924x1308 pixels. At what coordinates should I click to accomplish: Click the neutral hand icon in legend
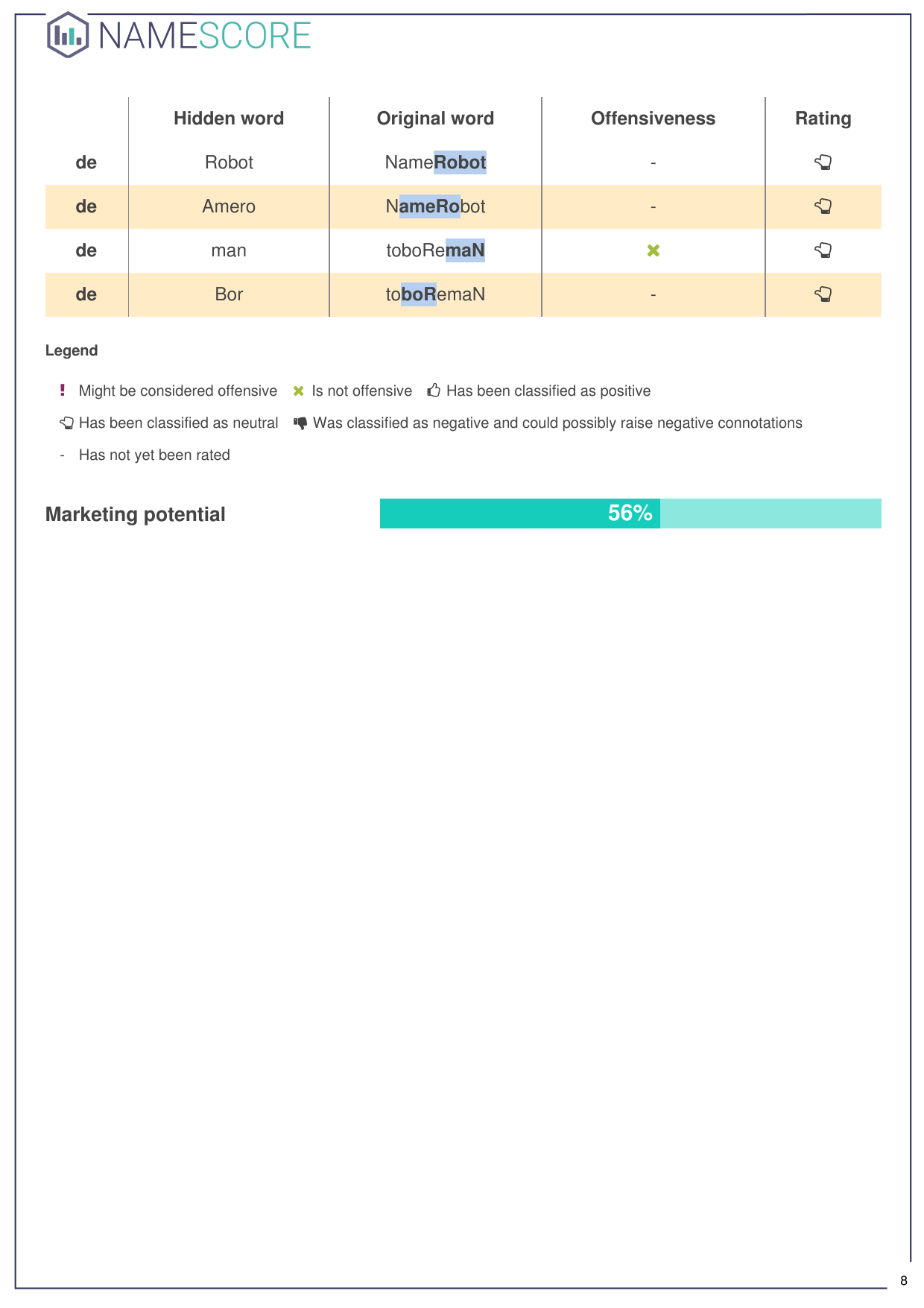pos(67,423)
